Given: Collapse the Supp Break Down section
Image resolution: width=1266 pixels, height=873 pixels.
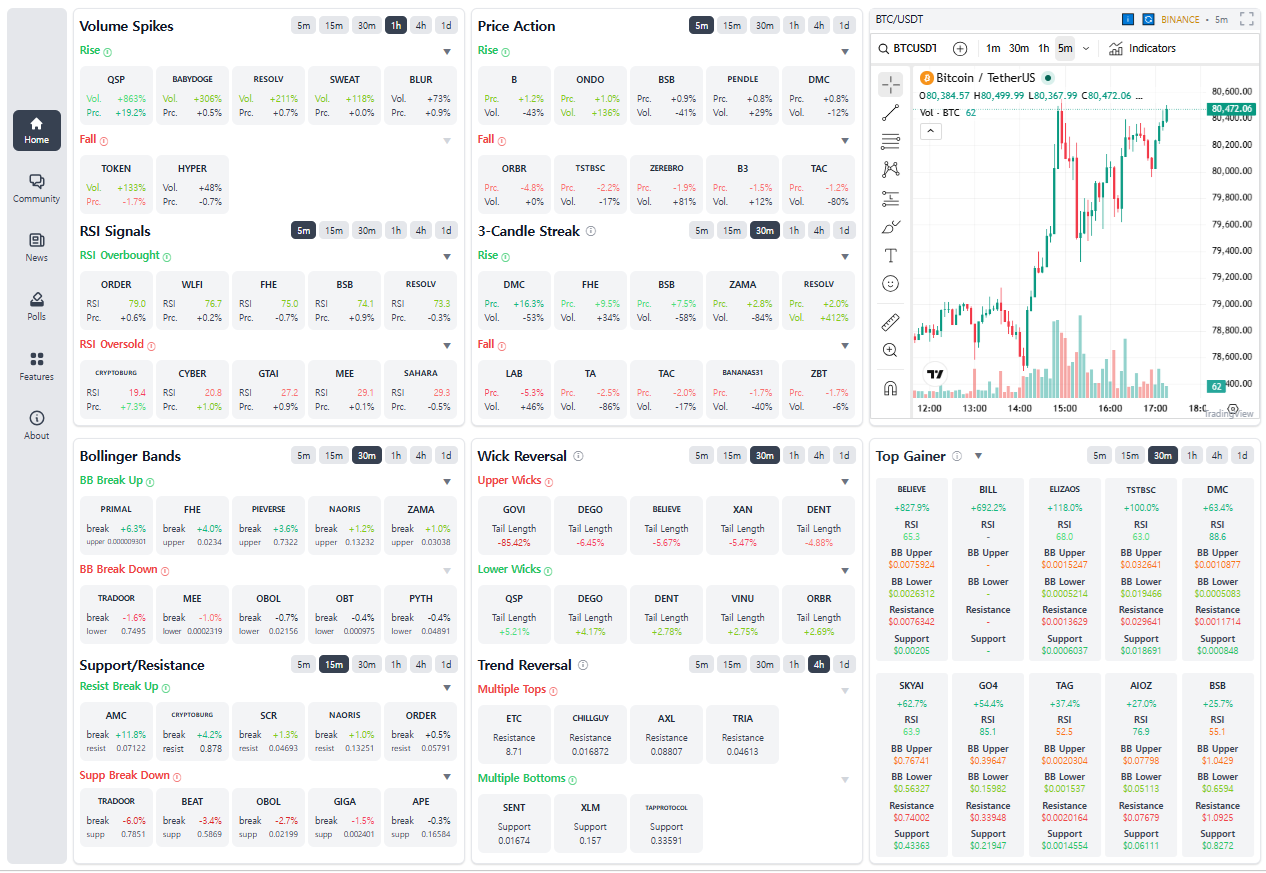Looking at the screenshot, I should [447, 777].
